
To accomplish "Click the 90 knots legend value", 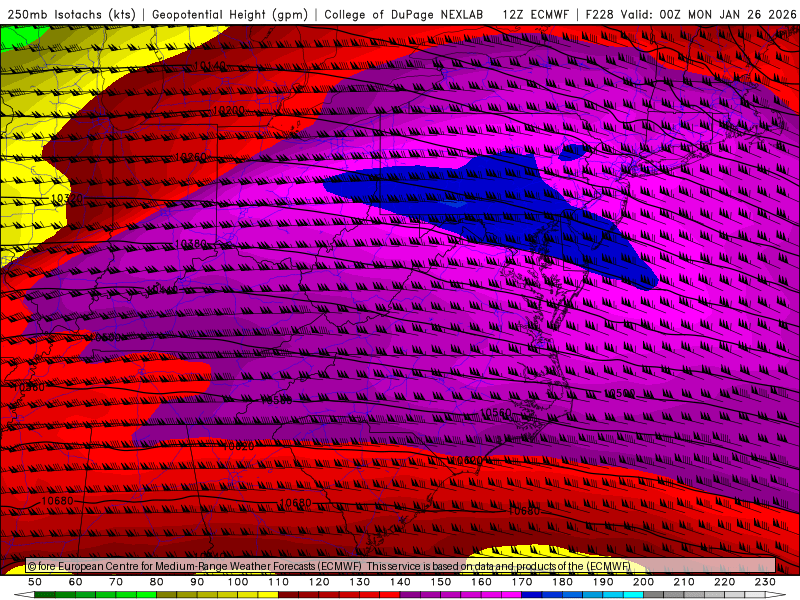I will click(197, 582).
